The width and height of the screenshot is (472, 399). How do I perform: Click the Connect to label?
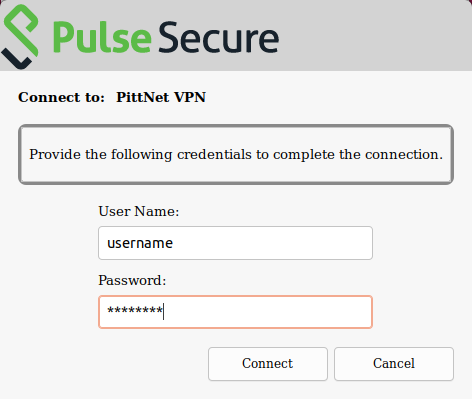(x=61, y=97)
